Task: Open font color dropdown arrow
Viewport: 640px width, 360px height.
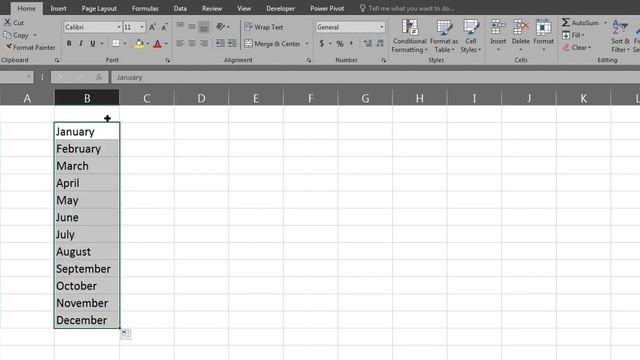Action: pos(166,43)
